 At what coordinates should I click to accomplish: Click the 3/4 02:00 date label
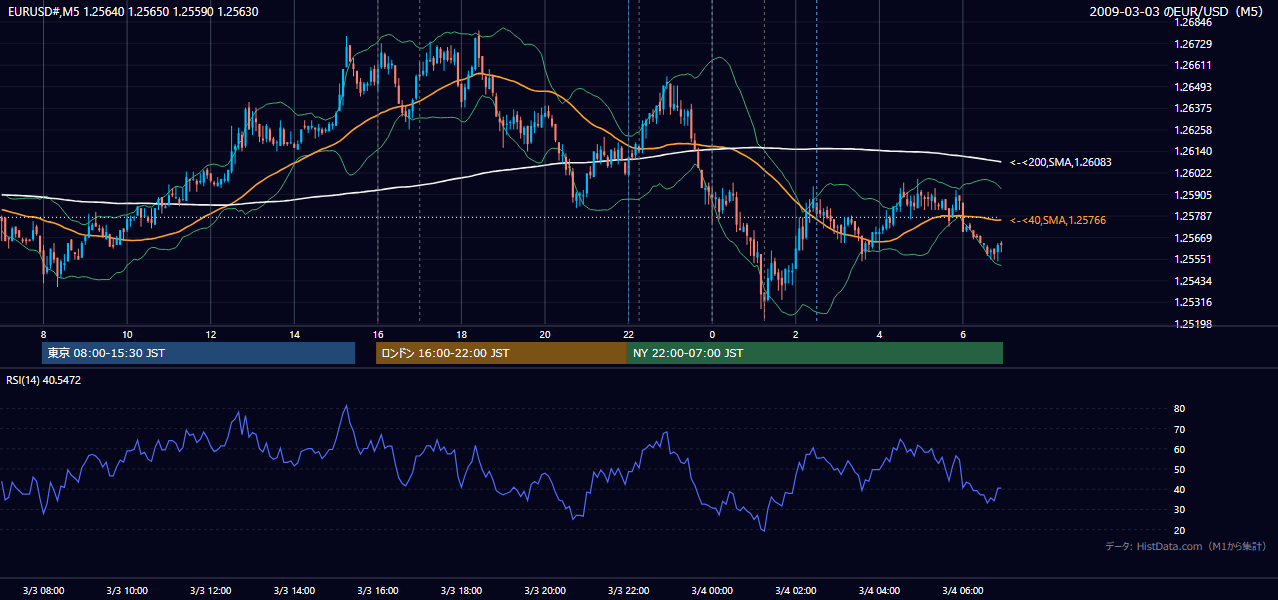(x=795, y=591)
